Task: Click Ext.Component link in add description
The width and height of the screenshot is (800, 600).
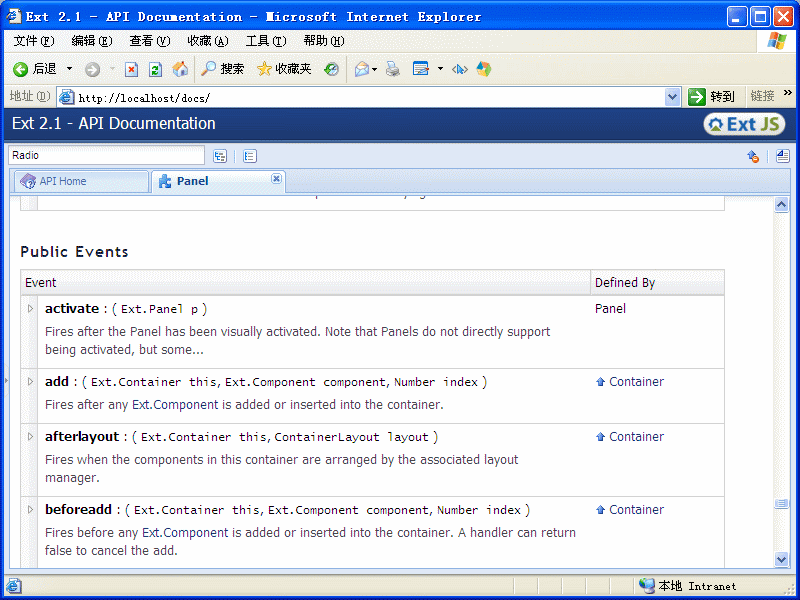Action: tap(175, 405)
